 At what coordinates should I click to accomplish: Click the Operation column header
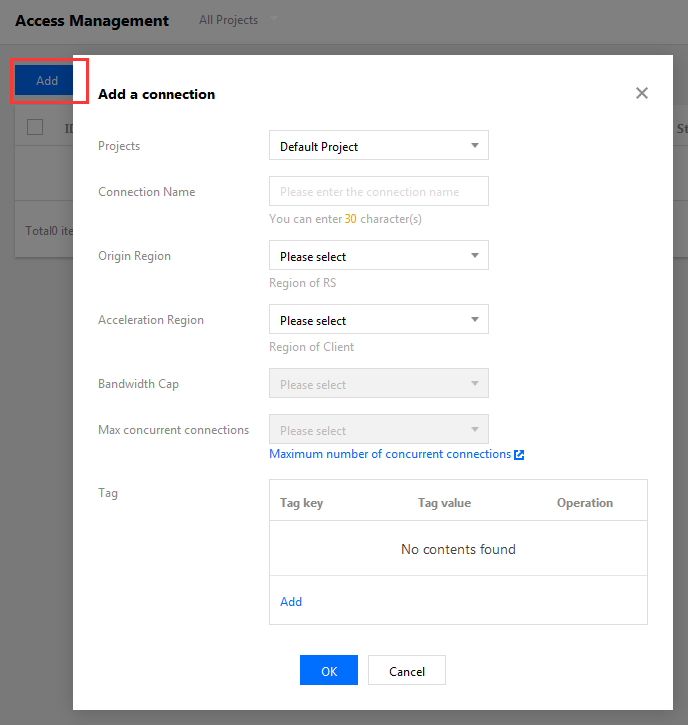tap(584, 503)
